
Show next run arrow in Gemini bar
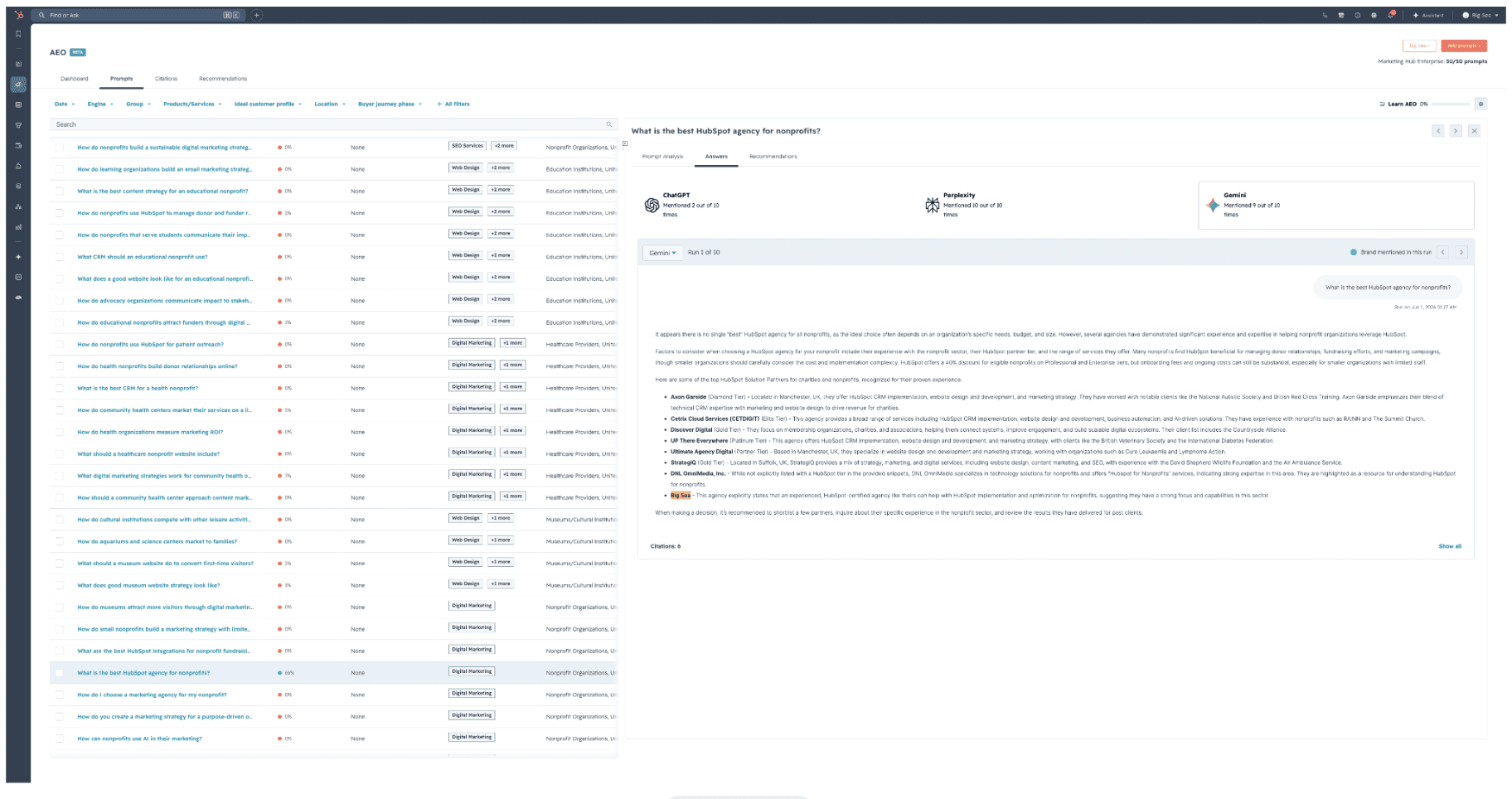pos(1461,252)
